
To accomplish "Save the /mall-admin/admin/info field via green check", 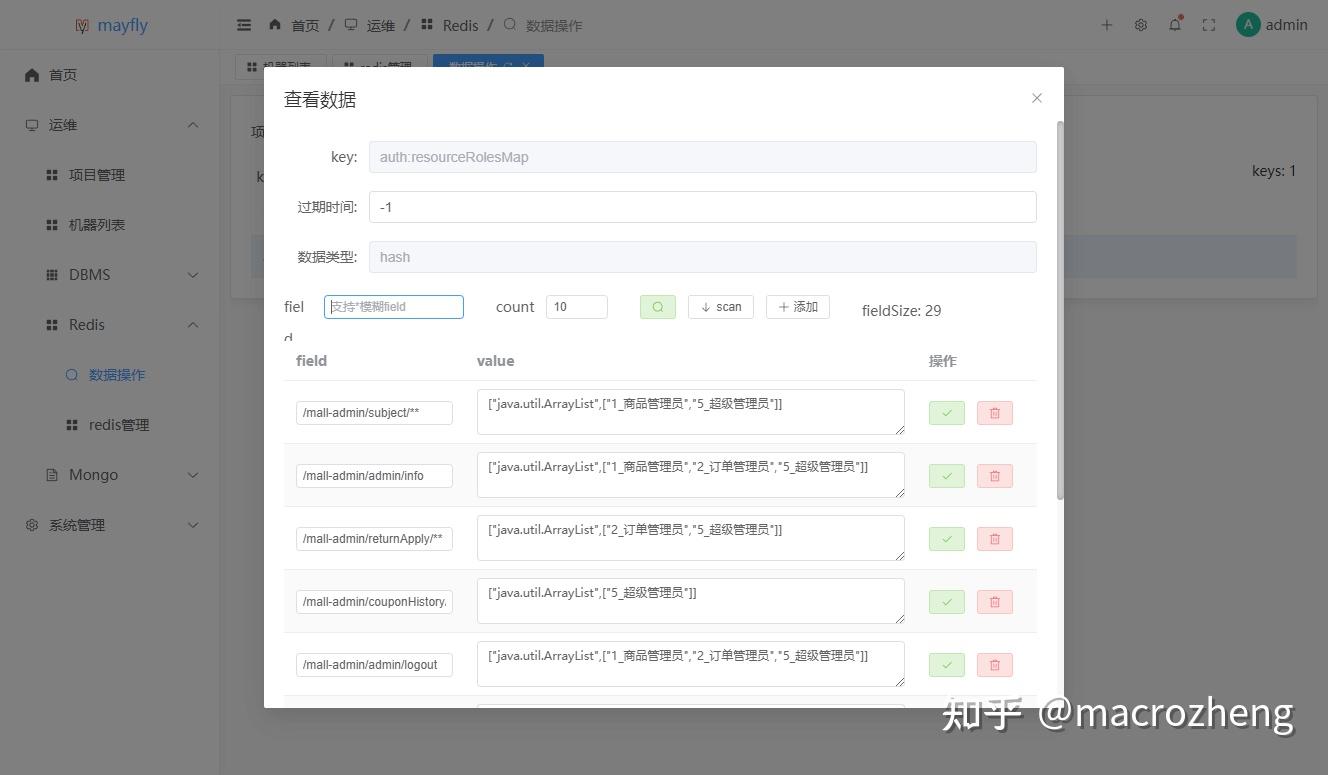I will pos(945,475).
